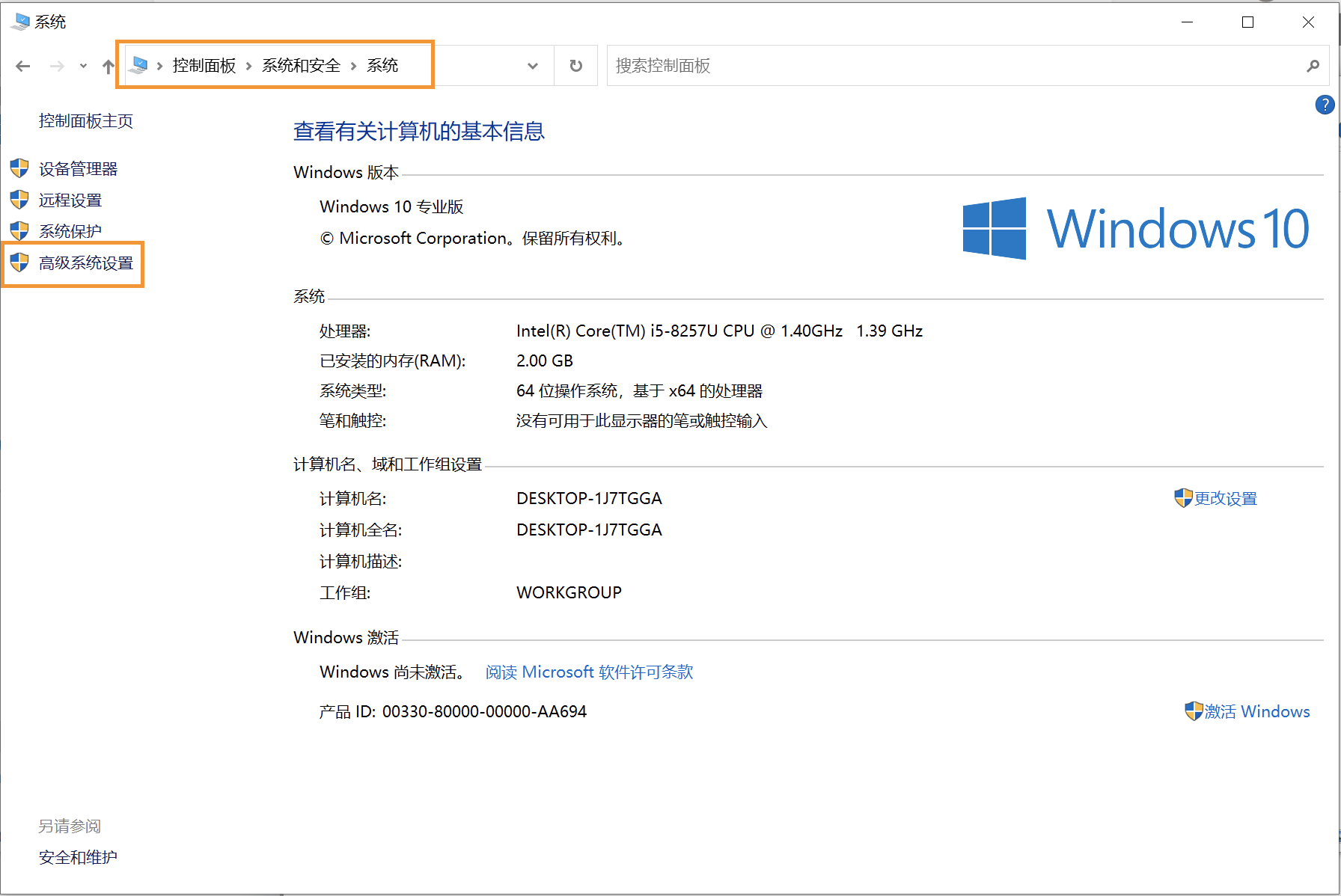The image size is (1341, 896).
Task: Select 系统和安全 in the breadcrumb
Action: tap(301, 66)
